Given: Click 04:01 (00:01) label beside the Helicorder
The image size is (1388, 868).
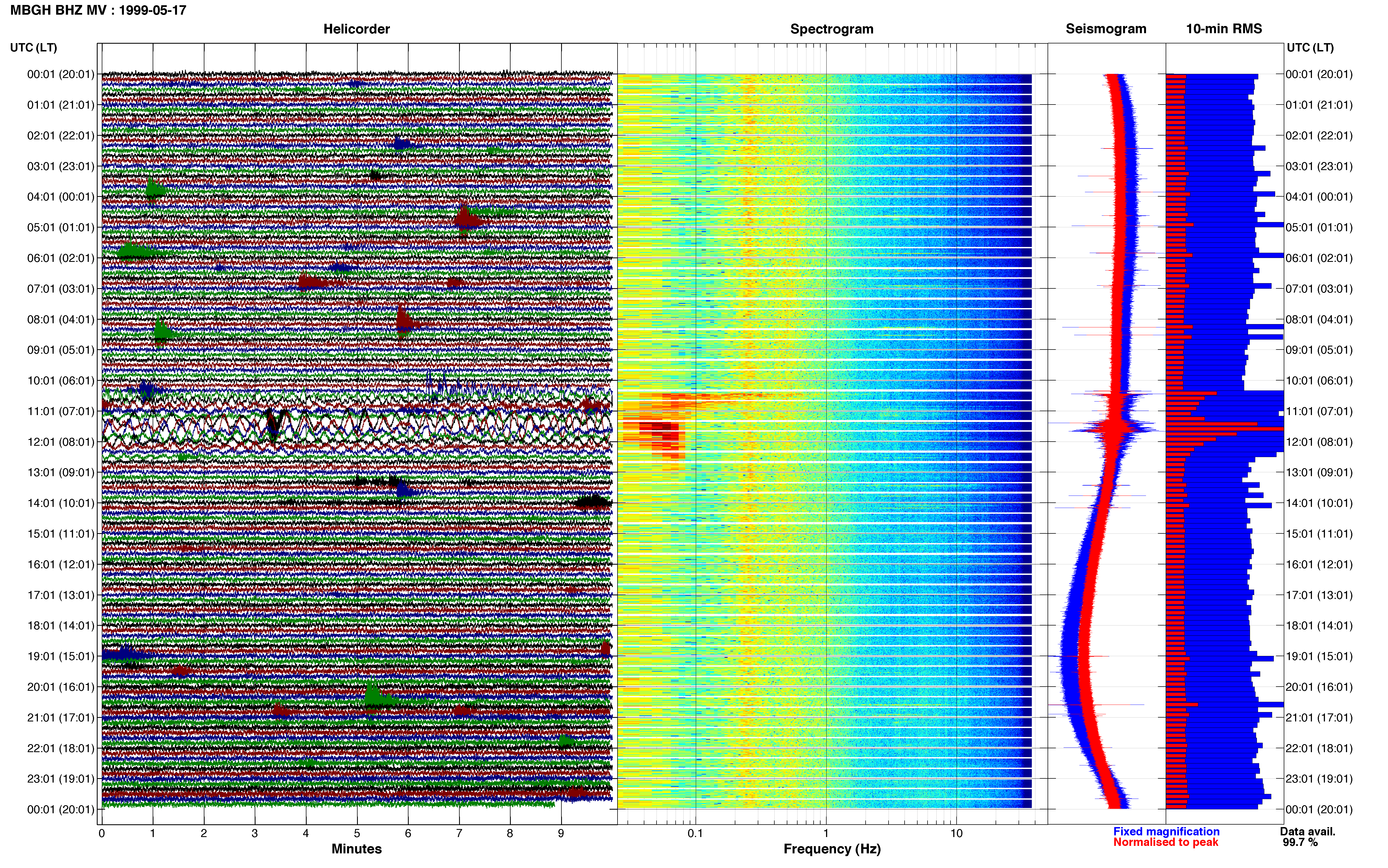Looking at the screenshot, I should [61, 197].
